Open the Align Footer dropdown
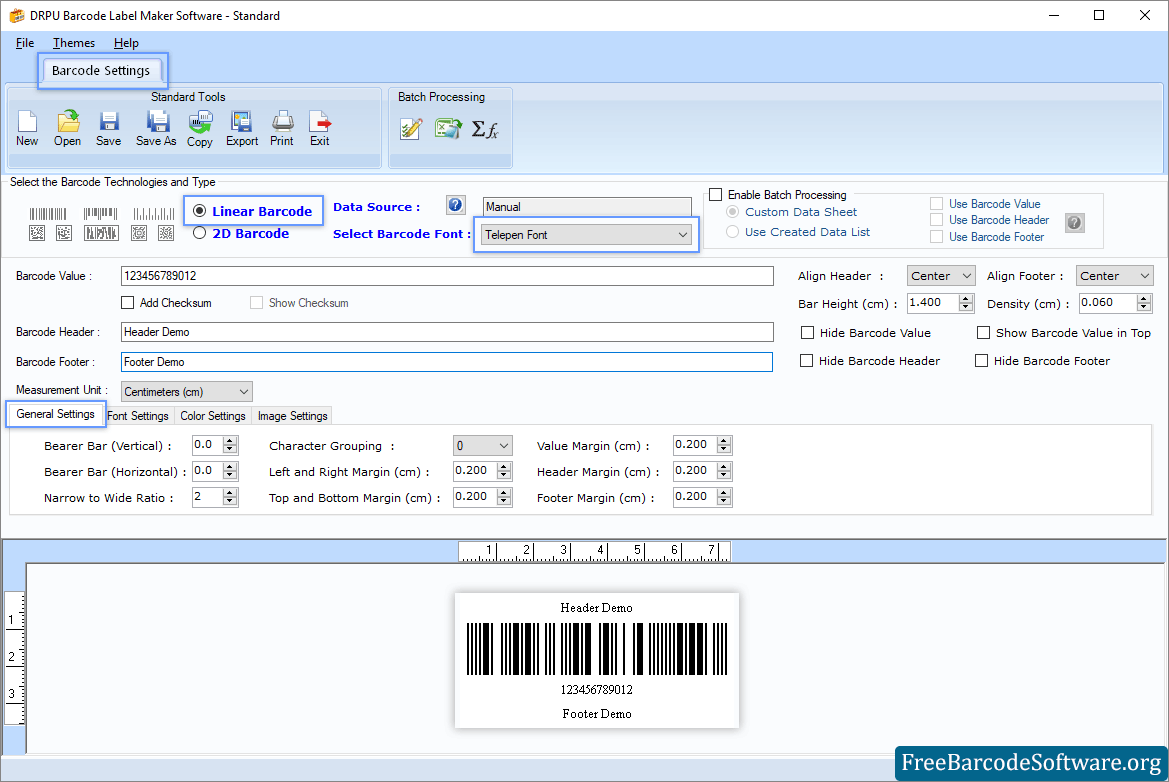Image resolution: width=1169 pixels, height=782 pixels. pos(1115,276)
